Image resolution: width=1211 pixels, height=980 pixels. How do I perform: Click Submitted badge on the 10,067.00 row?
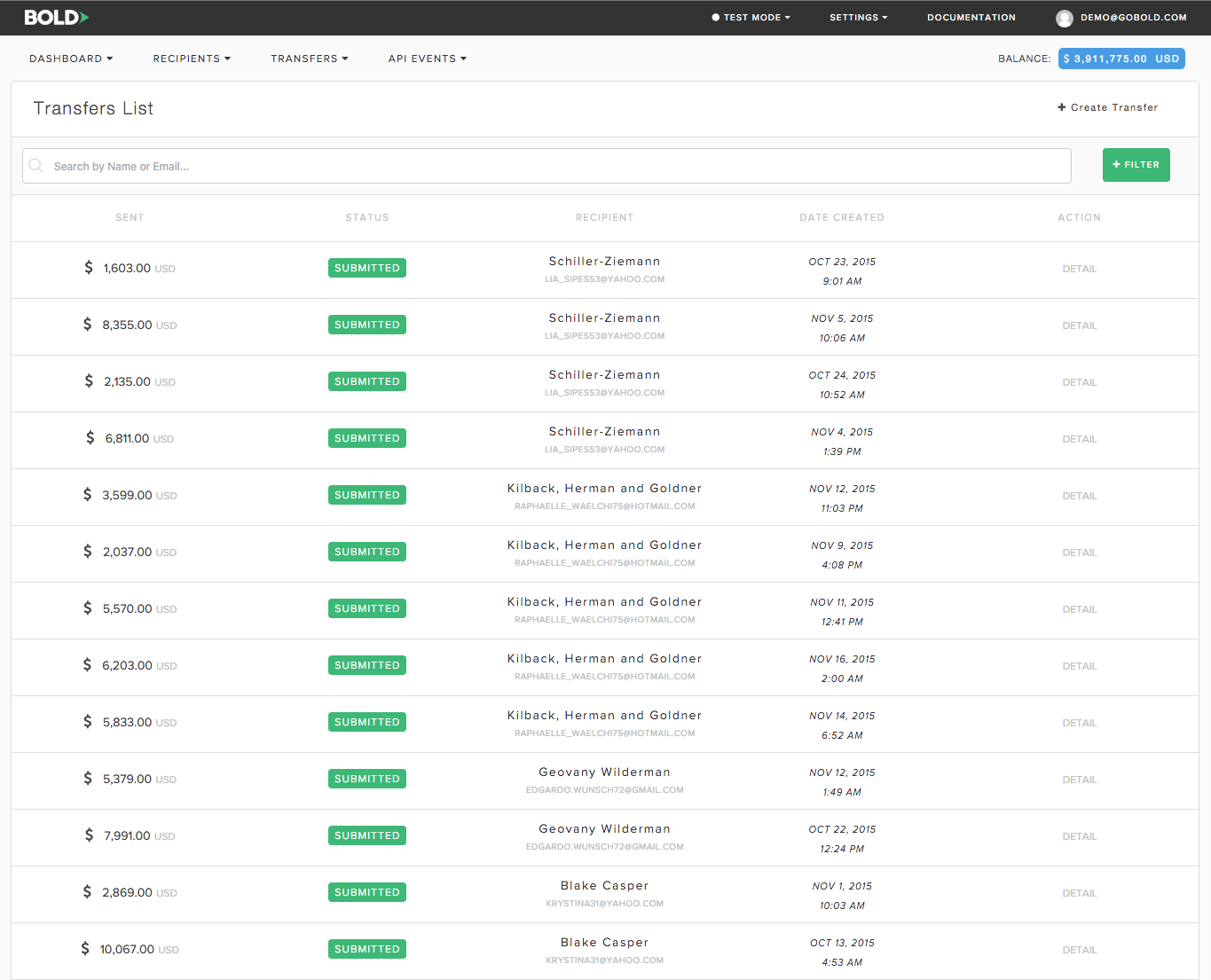pyautogui.click(x=367, y=949)
